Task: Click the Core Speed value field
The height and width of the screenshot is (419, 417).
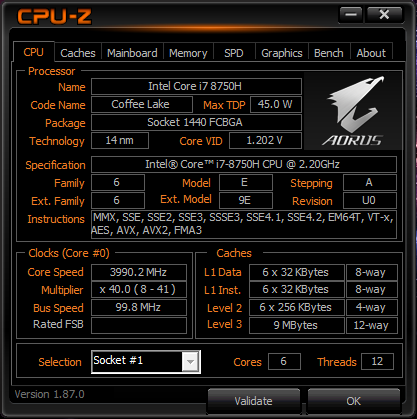Action: (139, 272)
